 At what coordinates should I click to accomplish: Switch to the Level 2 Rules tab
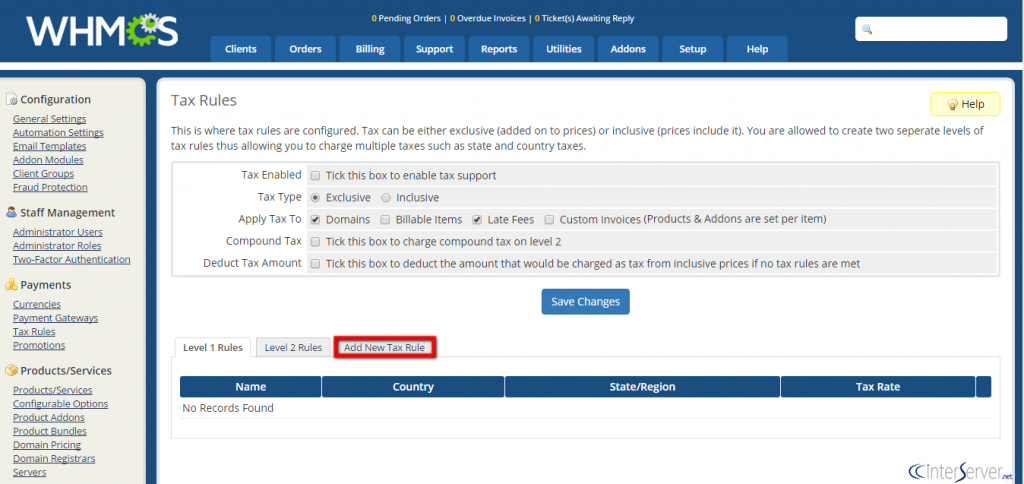tap(293, 347)
